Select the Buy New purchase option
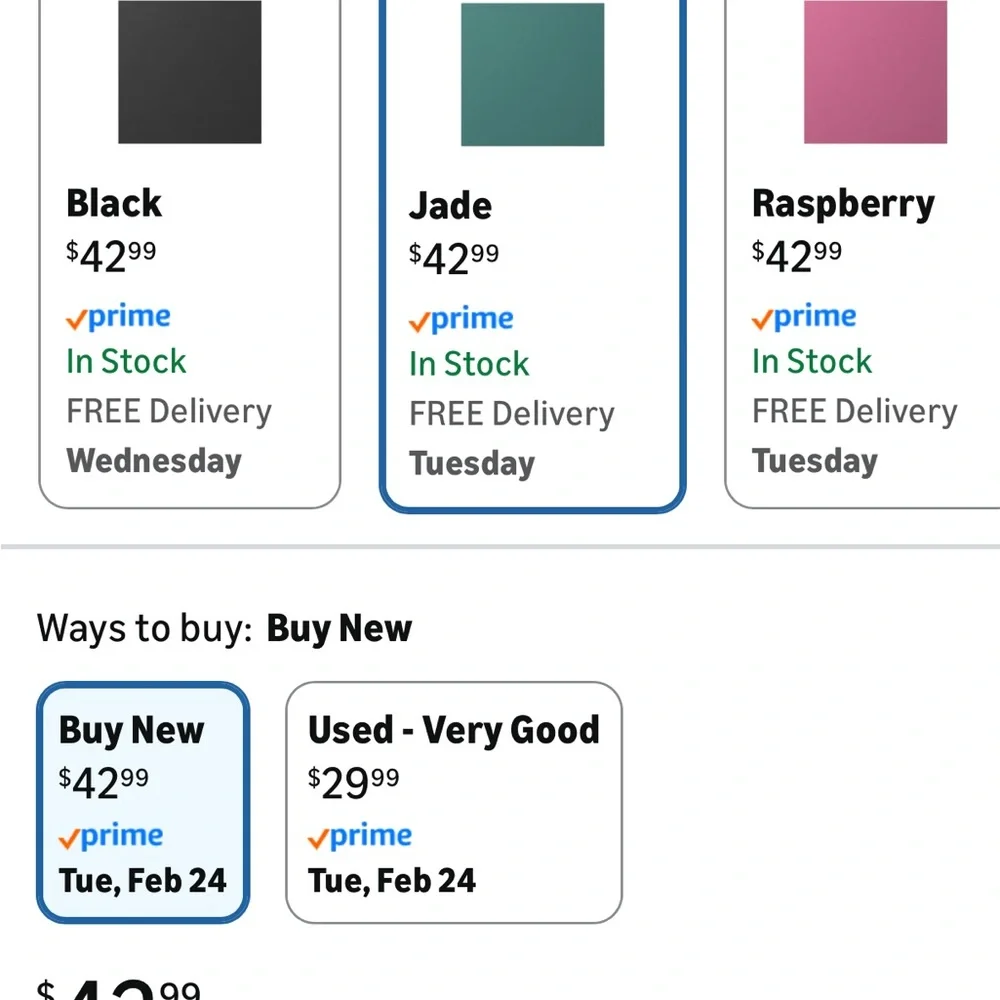 143,803
